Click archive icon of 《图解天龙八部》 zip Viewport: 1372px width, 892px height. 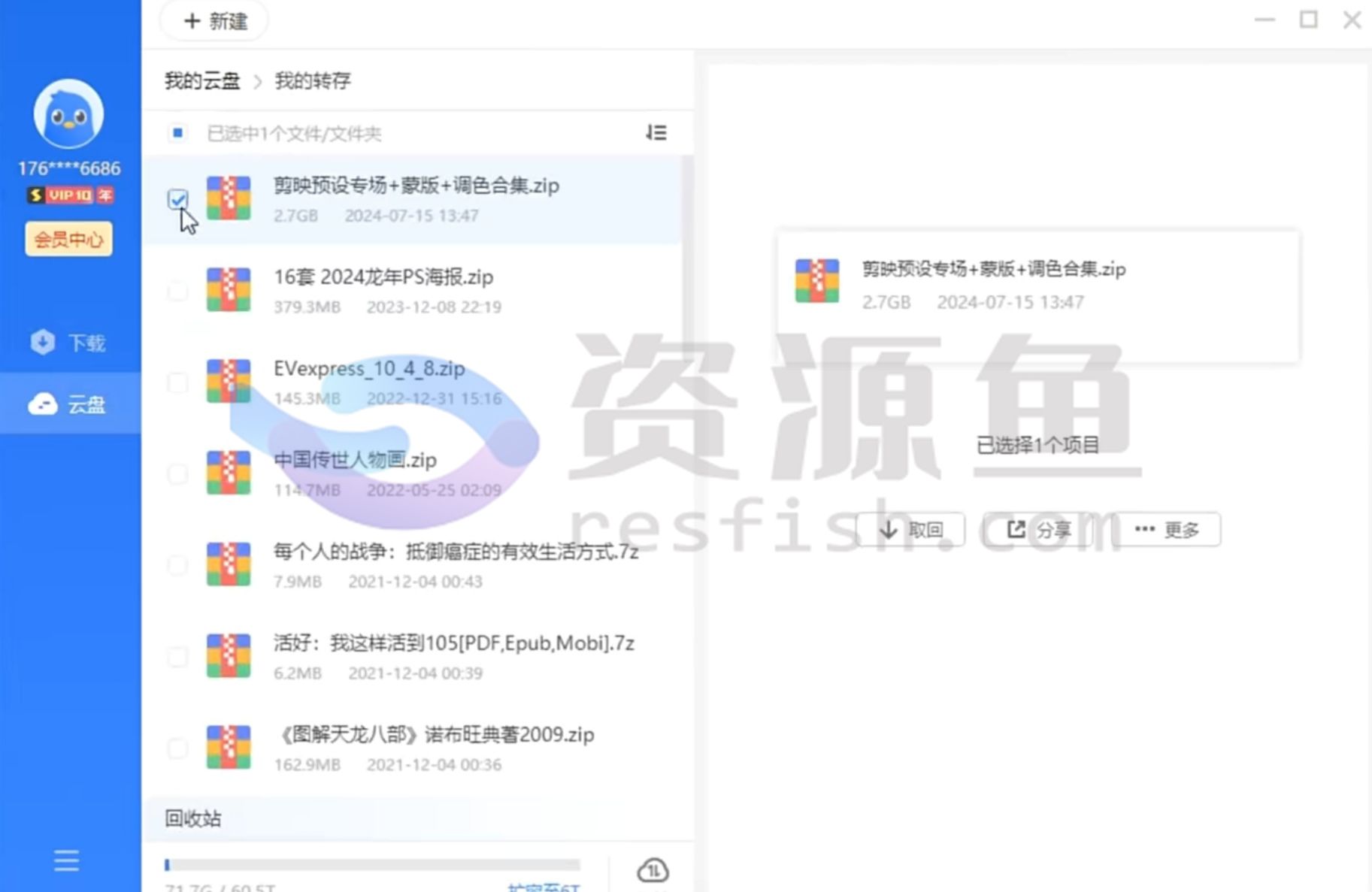tap(229, 748)
